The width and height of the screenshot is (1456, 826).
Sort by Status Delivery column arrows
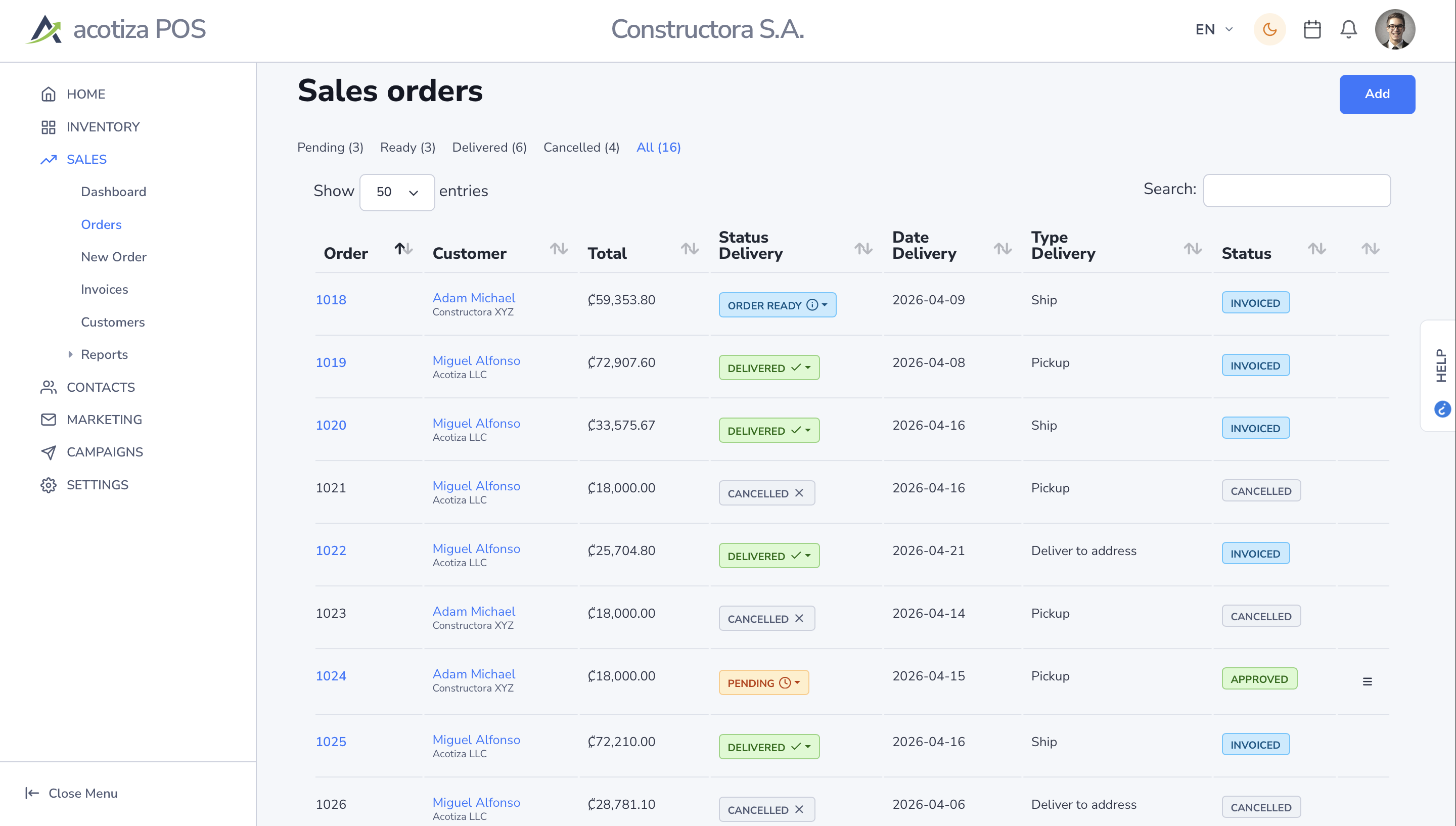point(862,249)
